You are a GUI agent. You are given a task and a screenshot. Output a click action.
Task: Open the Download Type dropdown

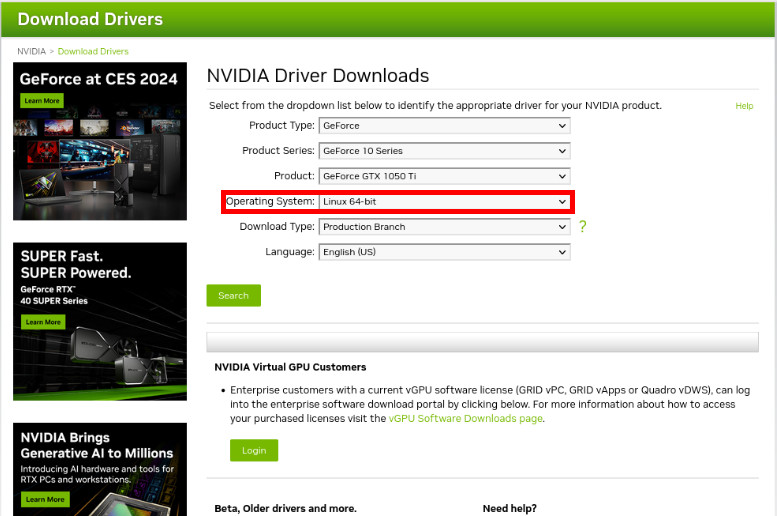pos(444,227)
